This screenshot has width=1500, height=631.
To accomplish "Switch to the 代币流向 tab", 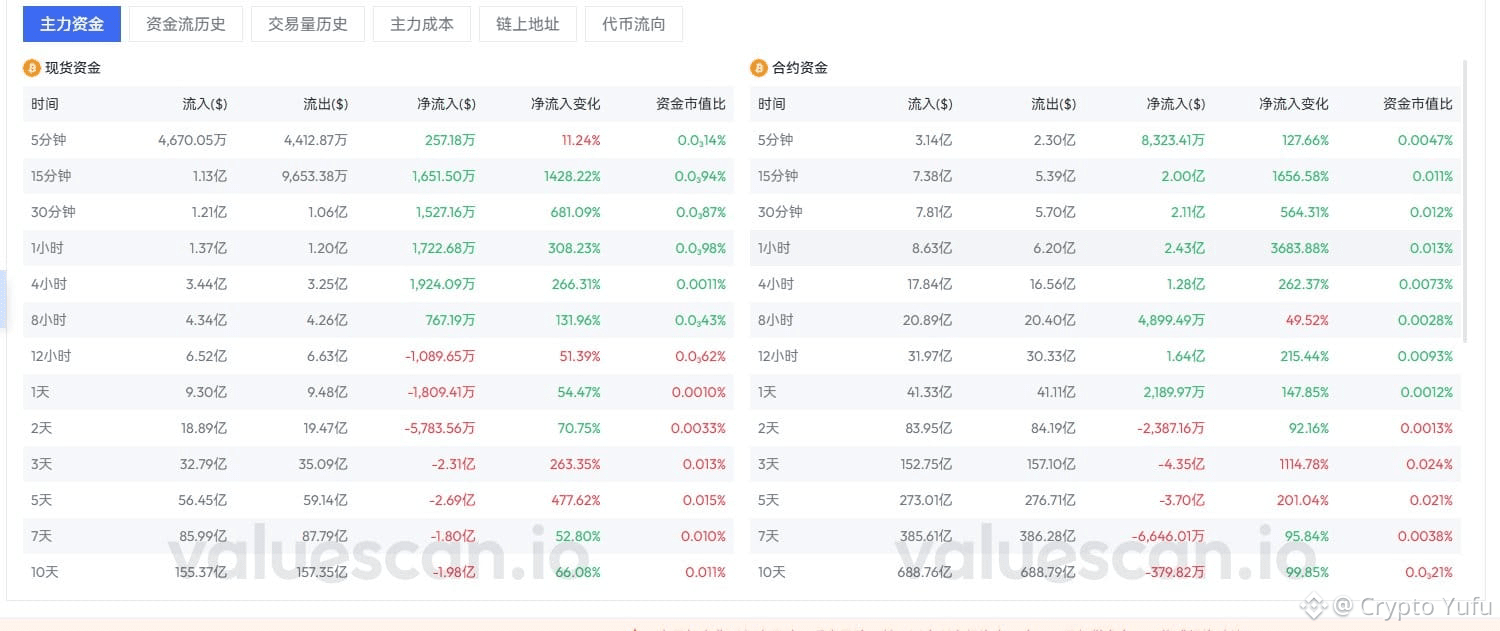I will tap(634, 24).
